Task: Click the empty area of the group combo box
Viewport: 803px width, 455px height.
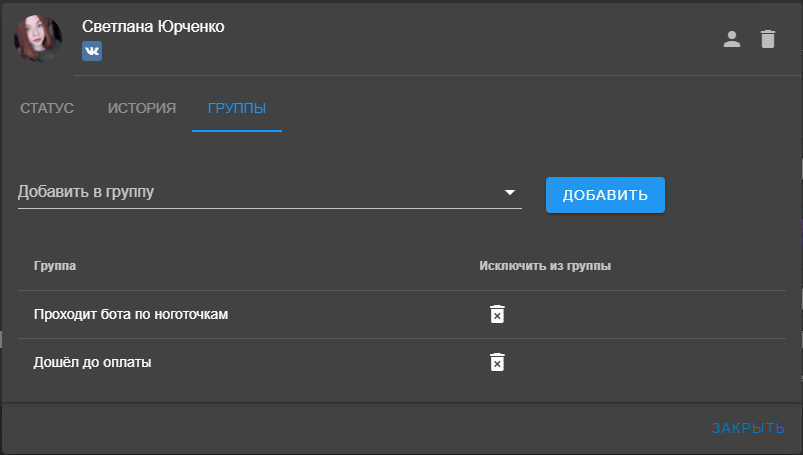Action: (328, 192)
